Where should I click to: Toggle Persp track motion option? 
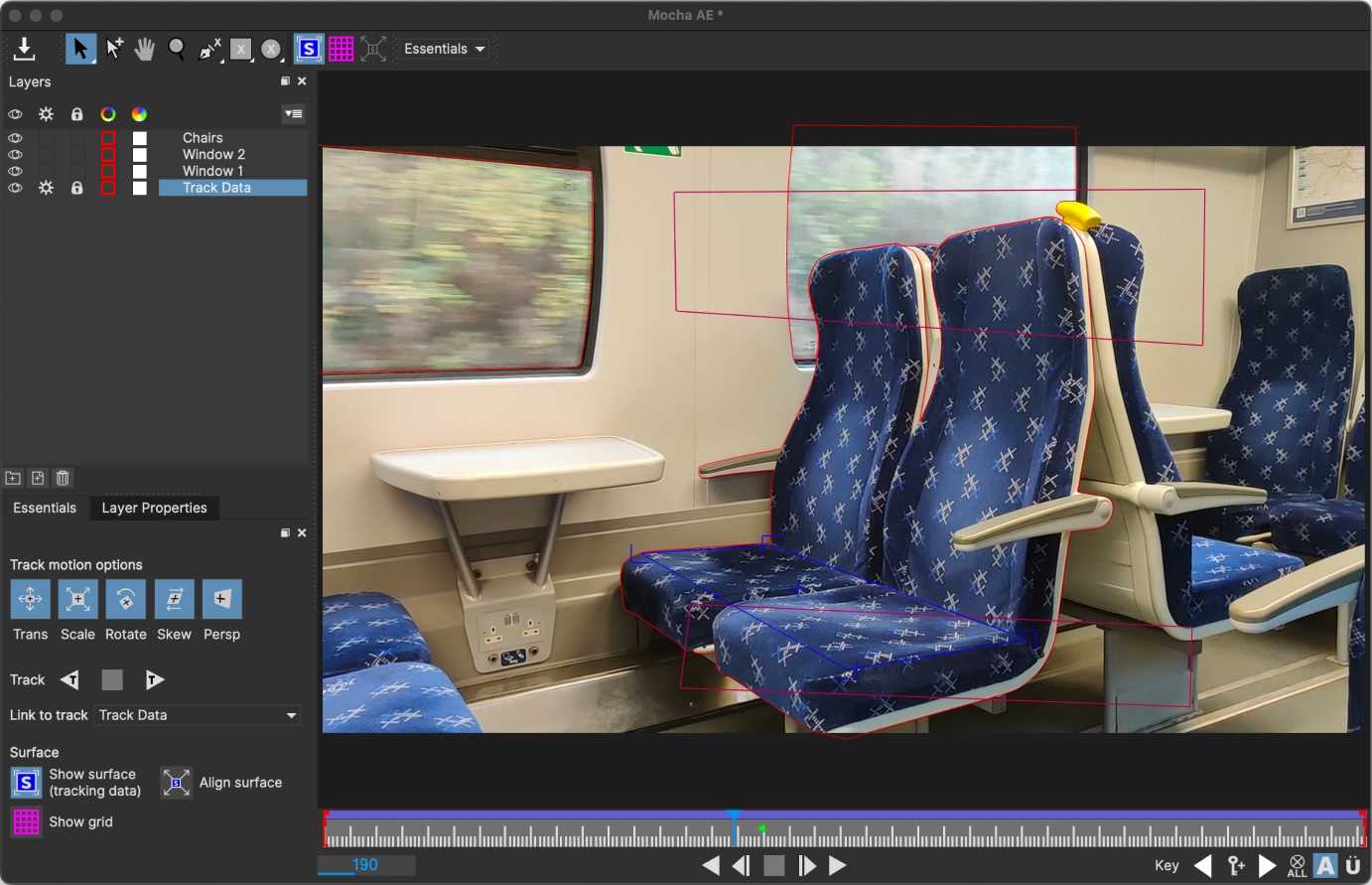point(221,599)
